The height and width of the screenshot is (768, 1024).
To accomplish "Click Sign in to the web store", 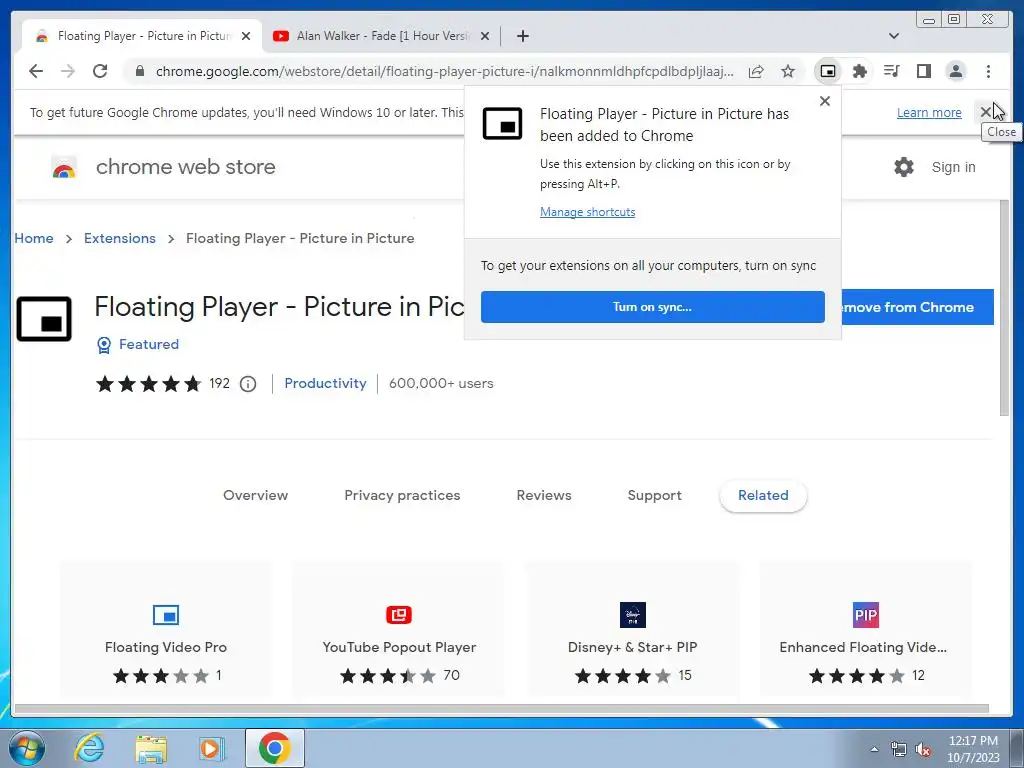I will (x=953, y=167).
